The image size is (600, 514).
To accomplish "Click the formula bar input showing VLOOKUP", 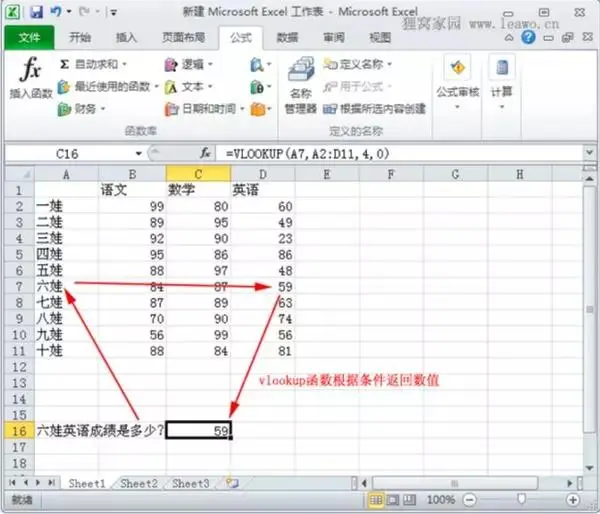I will (x=400, y=153).
